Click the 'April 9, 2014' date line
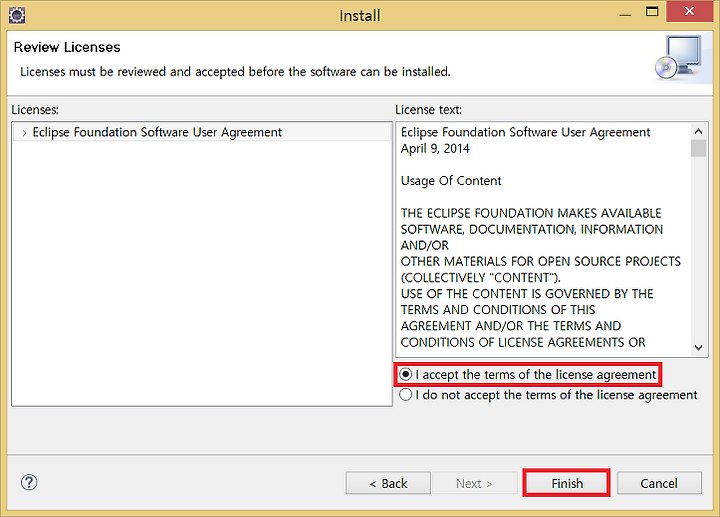Screen dimensions: 720x517 pyautogui.click(x=435, y=149)
